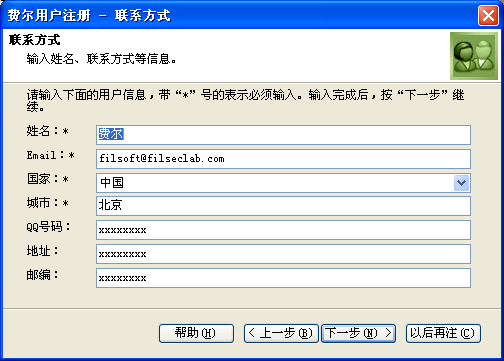
Task: Click the Email field containing filsoft@filseclab.com
Action: (283, 159)
